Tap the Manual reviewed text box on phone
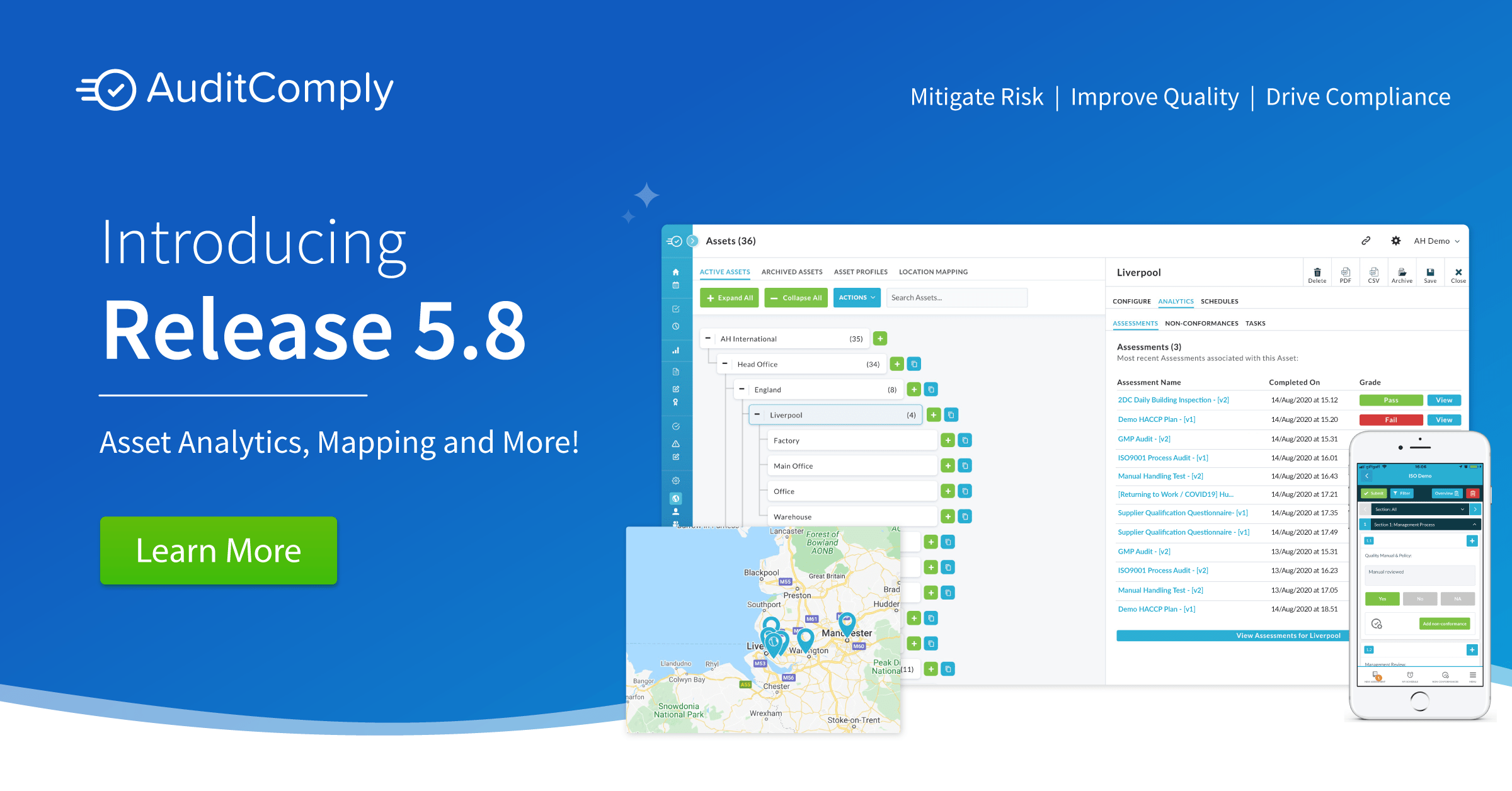The image size is (1512, 791). 1420,575
